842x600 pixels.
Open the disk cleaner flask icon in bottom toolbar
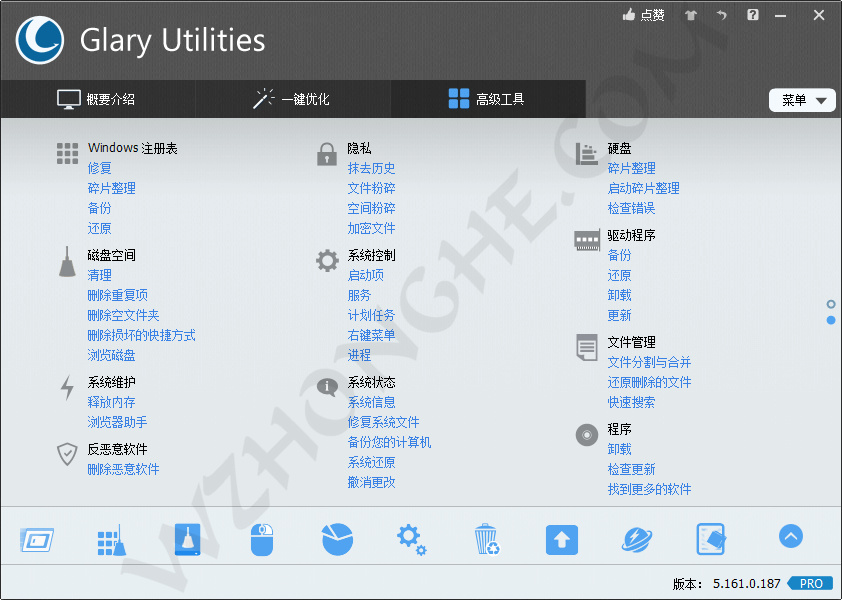186,539
